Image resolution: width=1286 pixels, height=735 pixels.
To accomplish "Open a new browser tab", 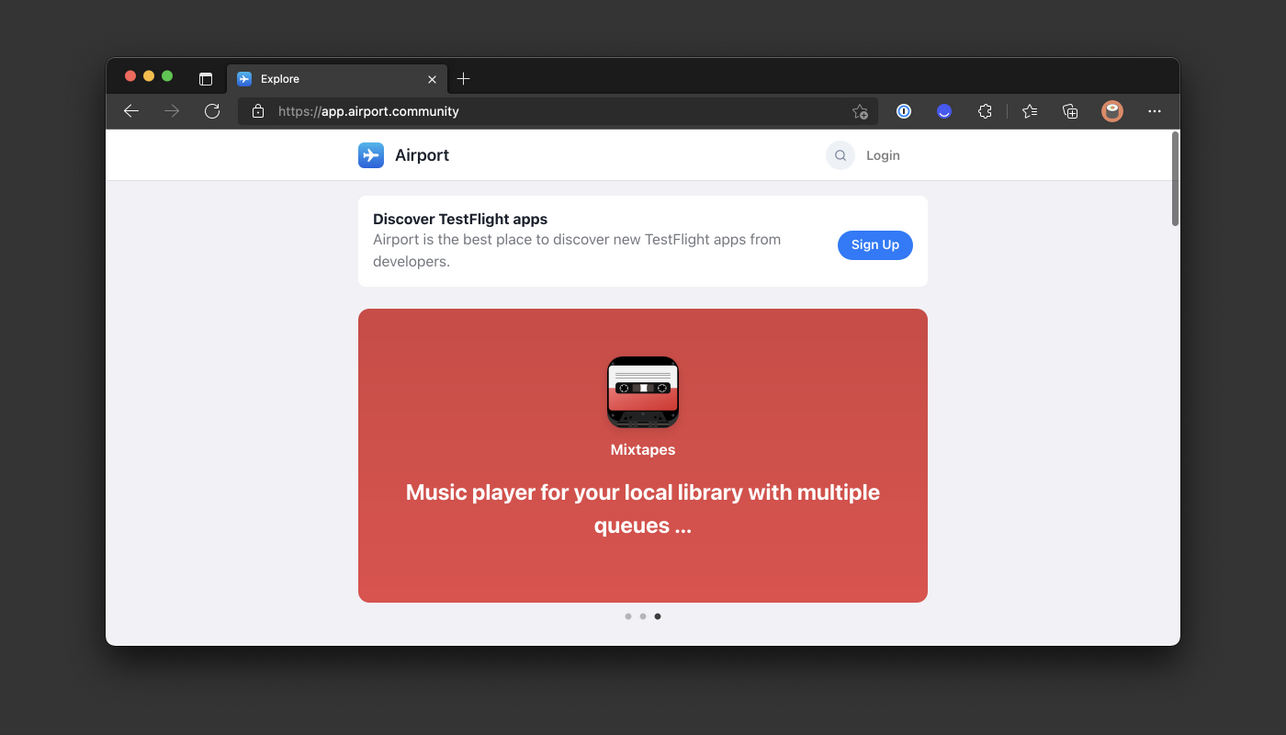I will point(463,79).
